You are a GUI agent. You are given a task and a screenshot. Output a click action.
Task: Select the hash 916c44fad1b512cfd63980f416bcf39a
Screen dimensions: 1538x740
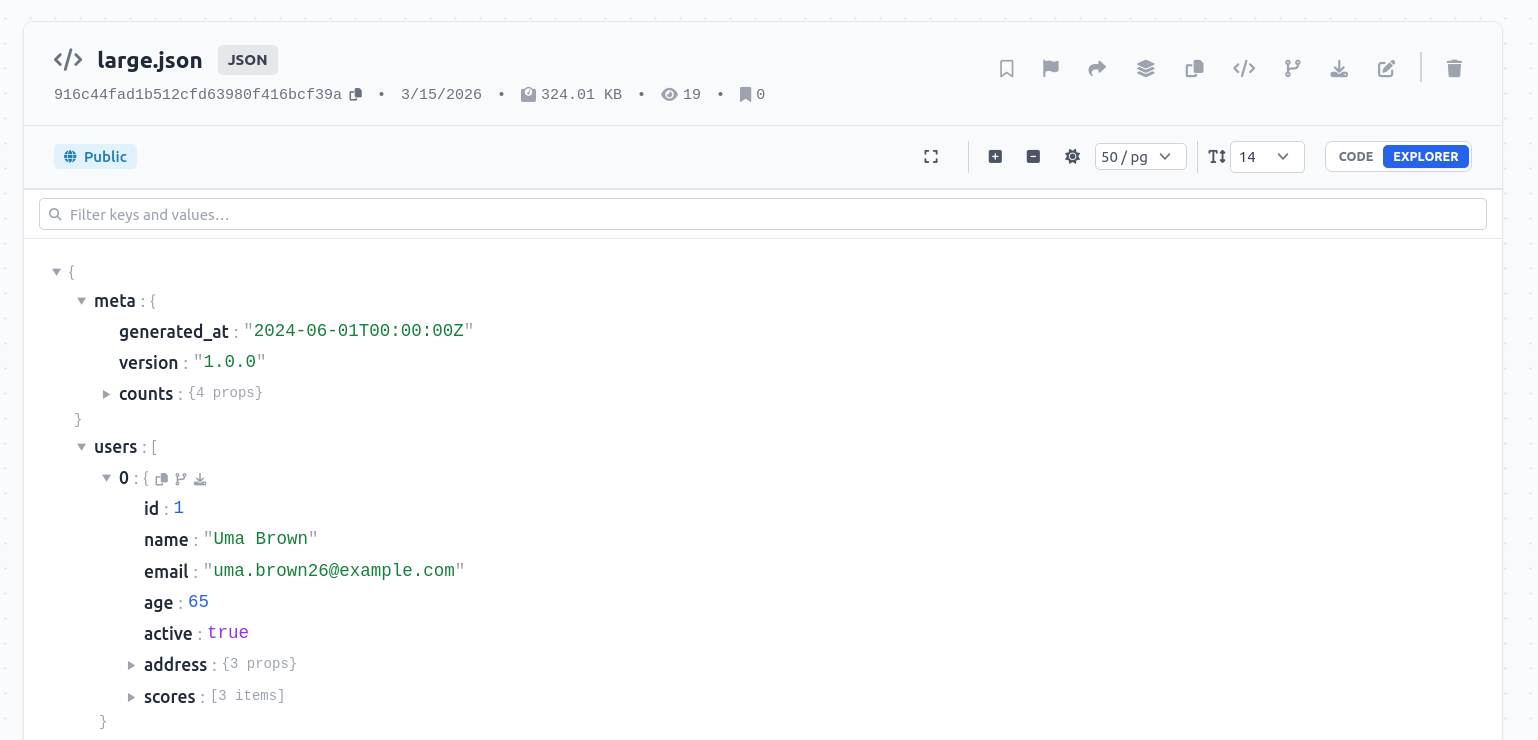(198, 94)
